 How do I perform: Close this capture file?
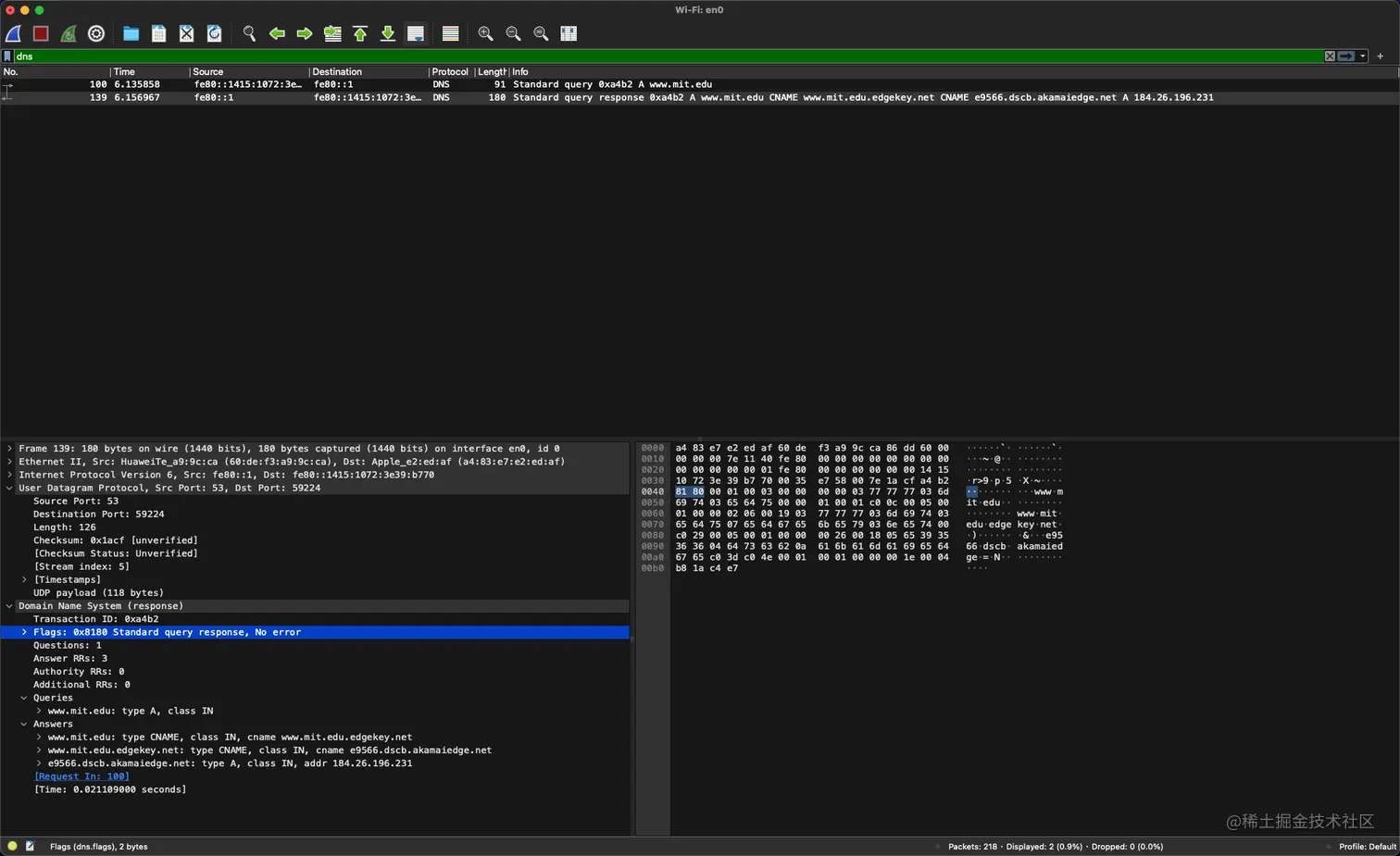coord(186,34)
